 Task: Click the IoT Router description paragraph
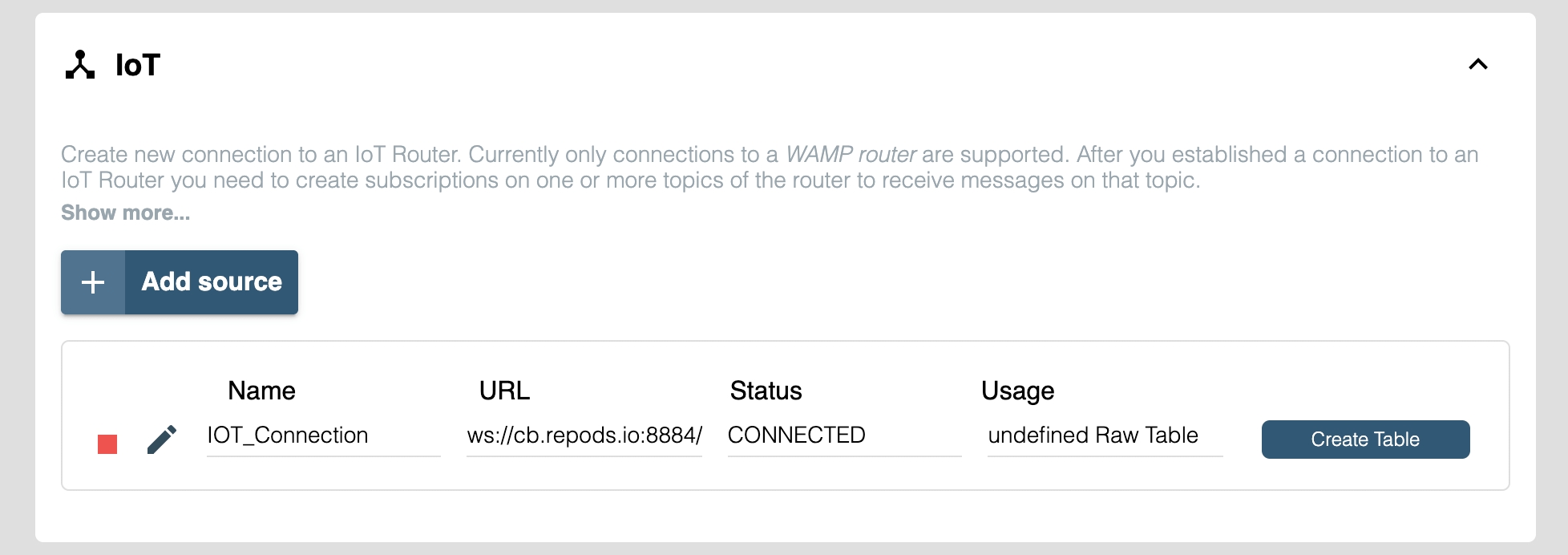(561, 180)
